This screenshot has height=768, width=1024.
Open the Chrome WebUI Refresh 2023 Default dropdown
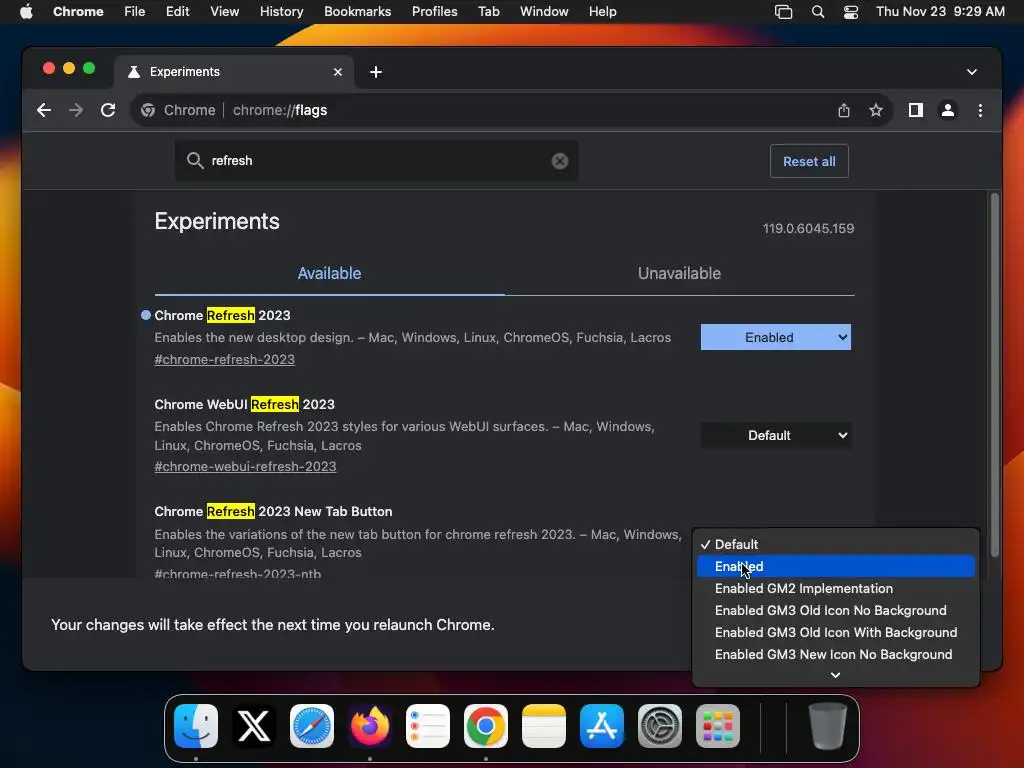(x=776, y=436)
